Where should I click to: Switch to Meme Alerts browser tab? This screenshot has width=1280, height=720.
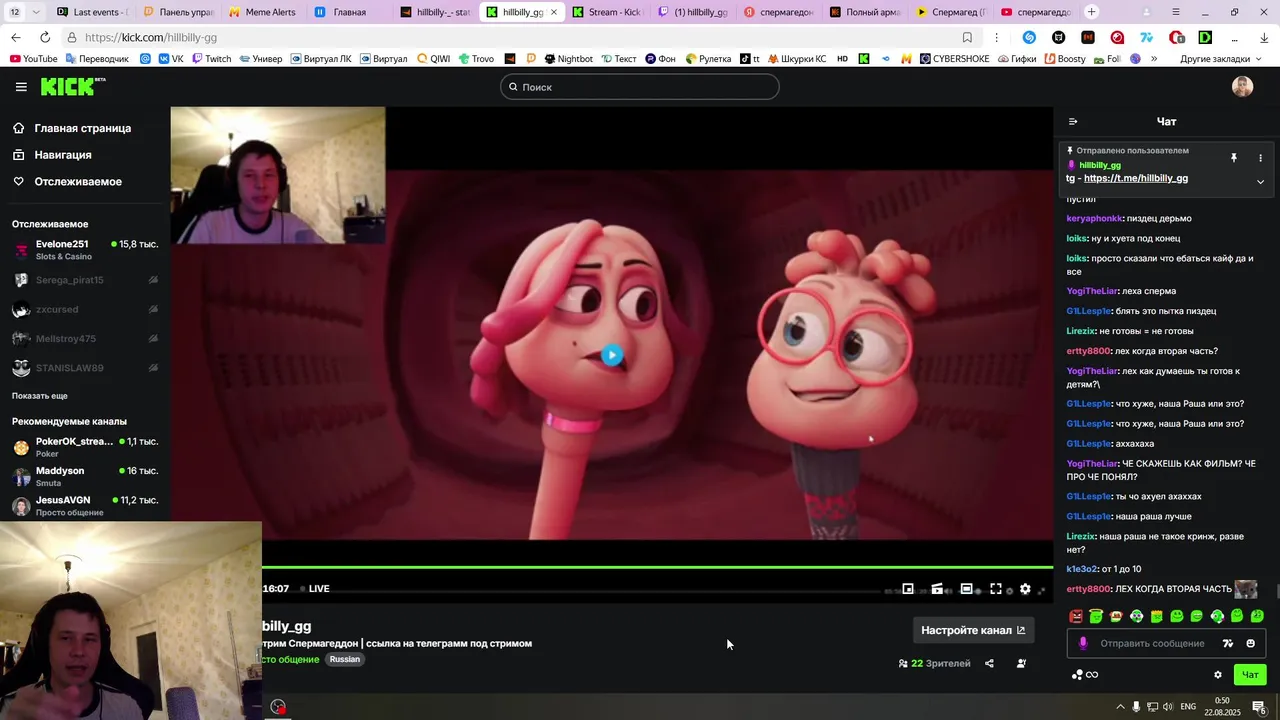(262, 12)
